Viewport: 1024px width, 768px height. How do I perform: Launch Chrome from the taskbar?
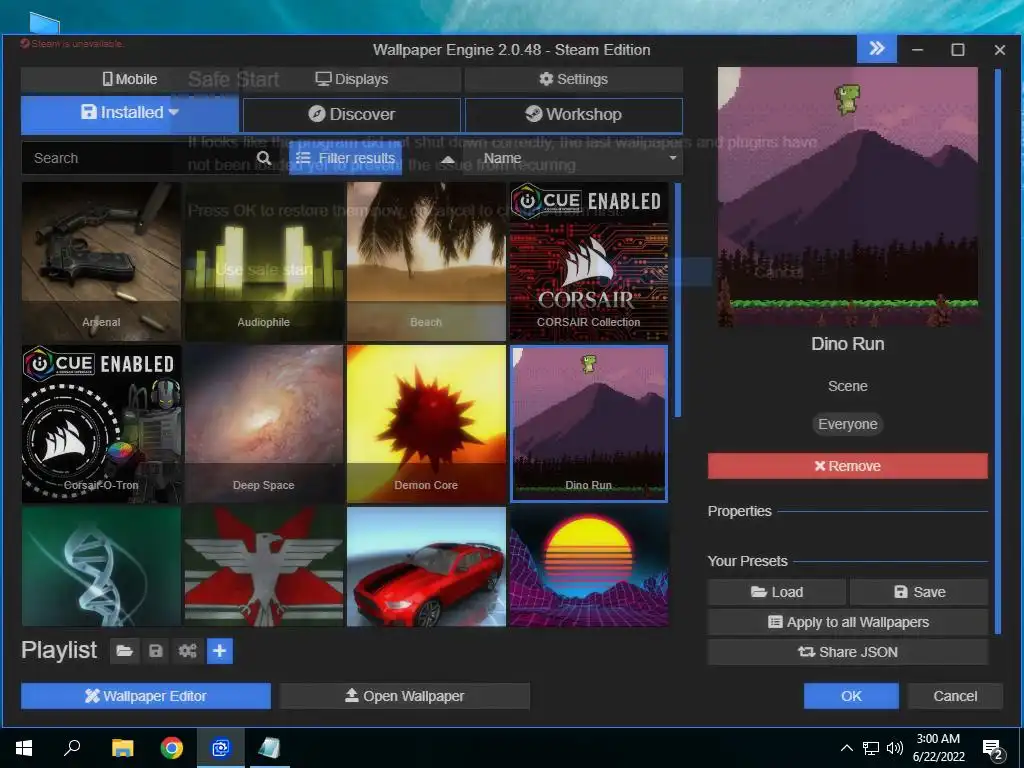[172, 748]
